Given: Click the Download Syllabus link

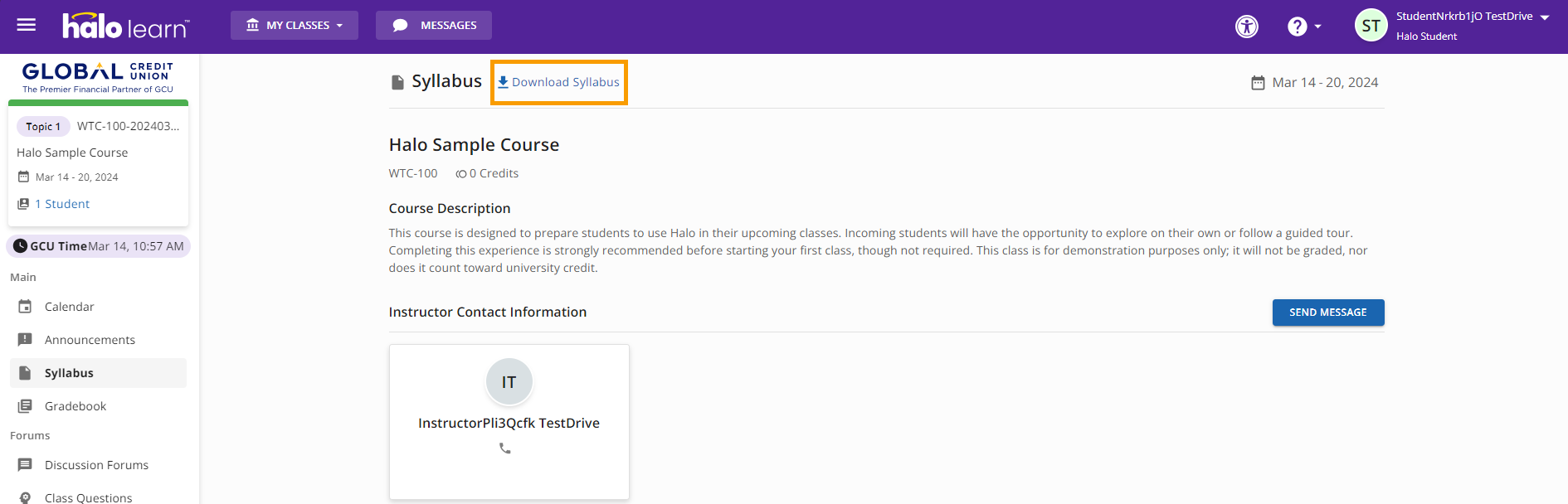Looking at the screenshot, I should [x=558, y=82].
